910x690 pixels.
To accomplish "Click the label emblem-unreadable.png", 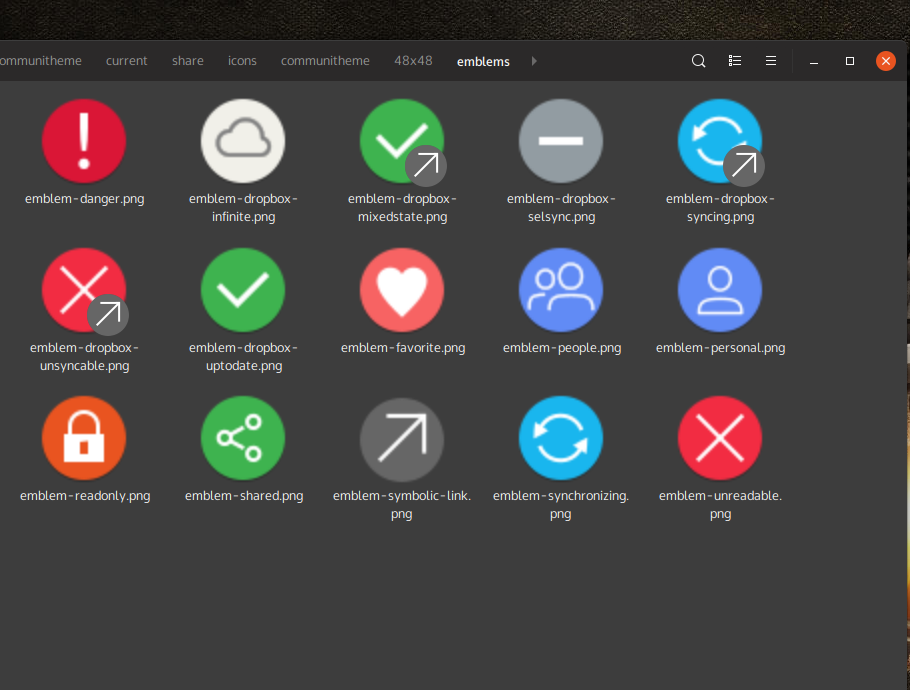I will [720, 505].
